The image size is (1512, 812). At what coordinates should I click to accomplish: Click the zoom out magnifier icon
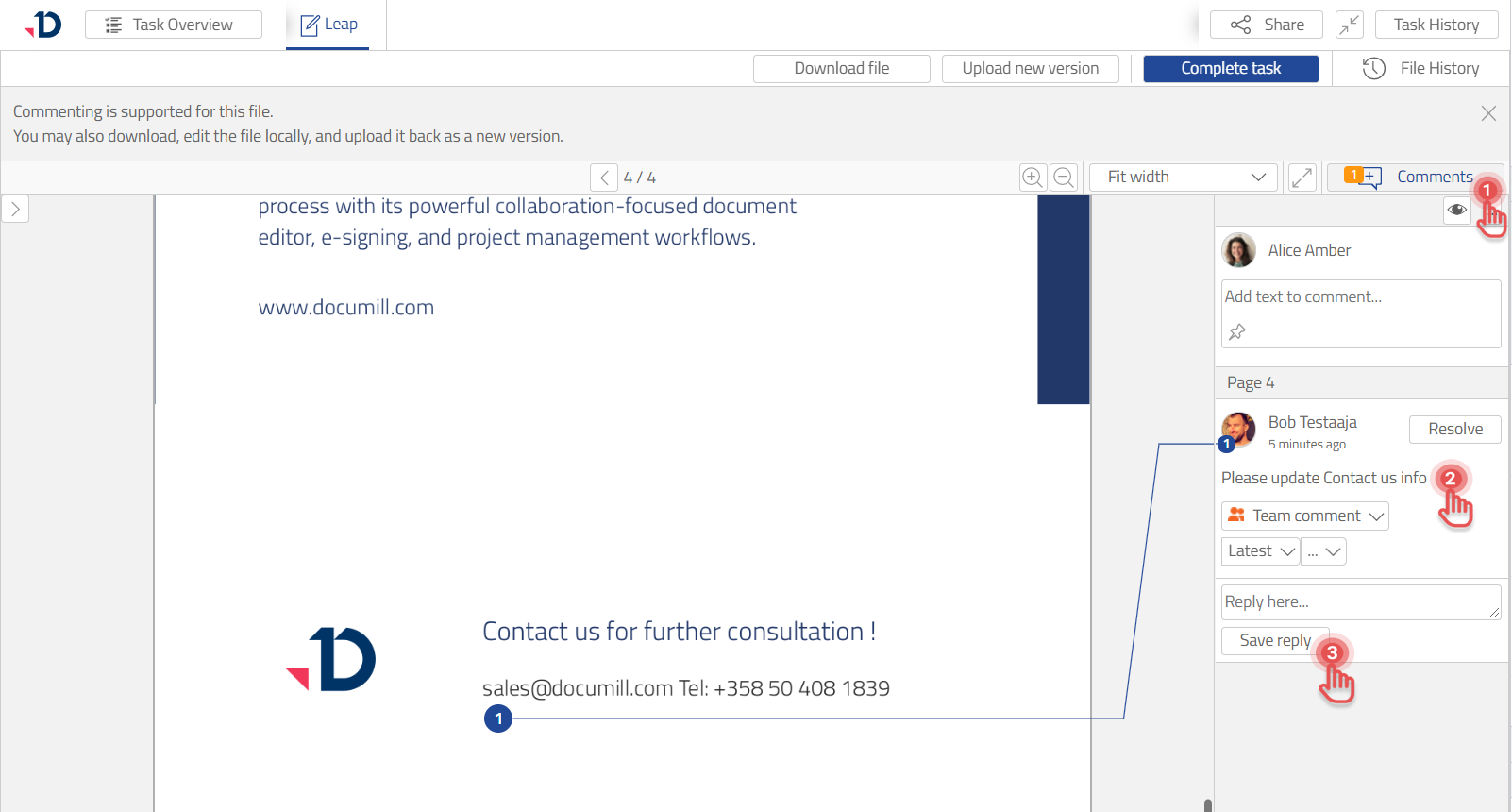1064,178
